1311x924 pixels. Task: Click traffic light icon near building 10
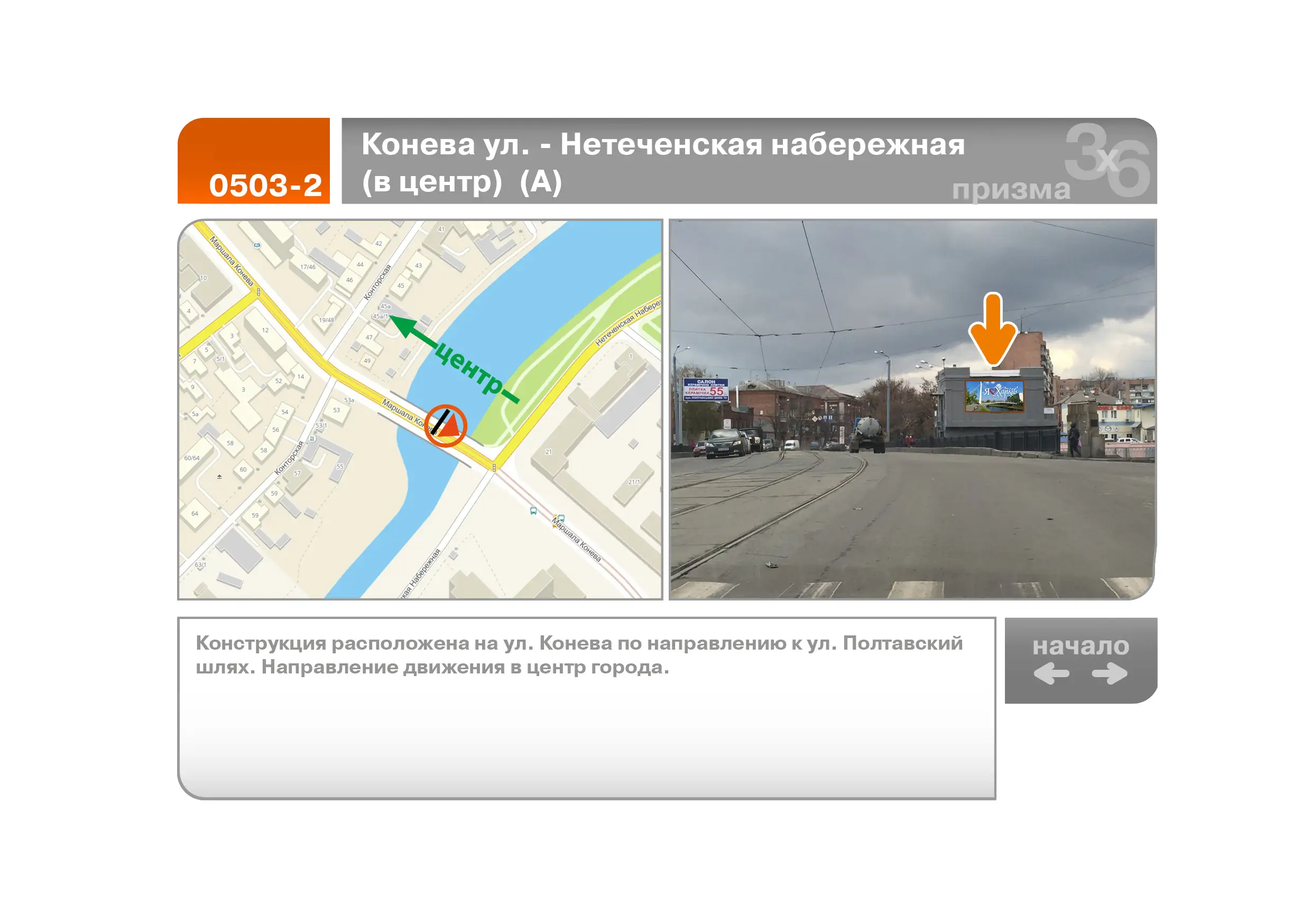click(x=258, y=292)
